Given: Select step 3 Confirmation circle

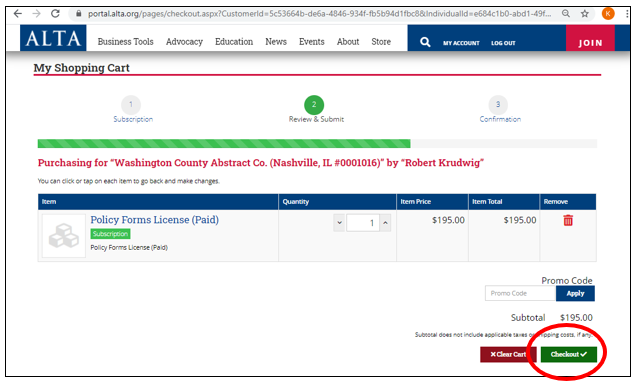Looking at the screenshot, I should [498, 105].
